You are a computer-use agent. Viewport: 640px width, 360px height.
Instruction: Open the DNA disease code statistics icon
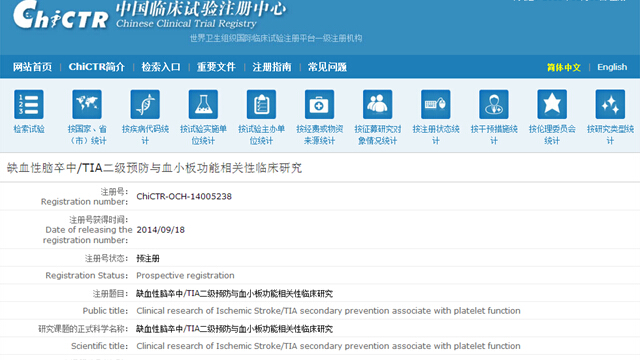[x=145, y=104]
